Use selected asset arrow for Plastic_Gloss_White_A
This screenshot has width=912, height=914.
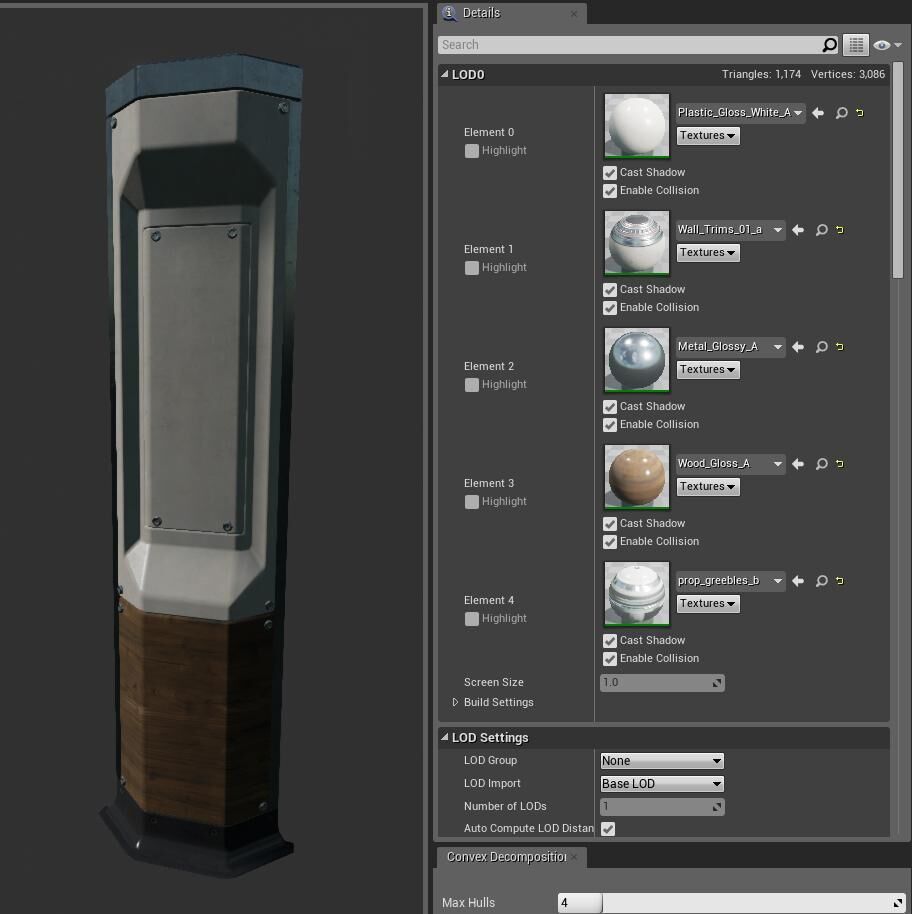818,113
